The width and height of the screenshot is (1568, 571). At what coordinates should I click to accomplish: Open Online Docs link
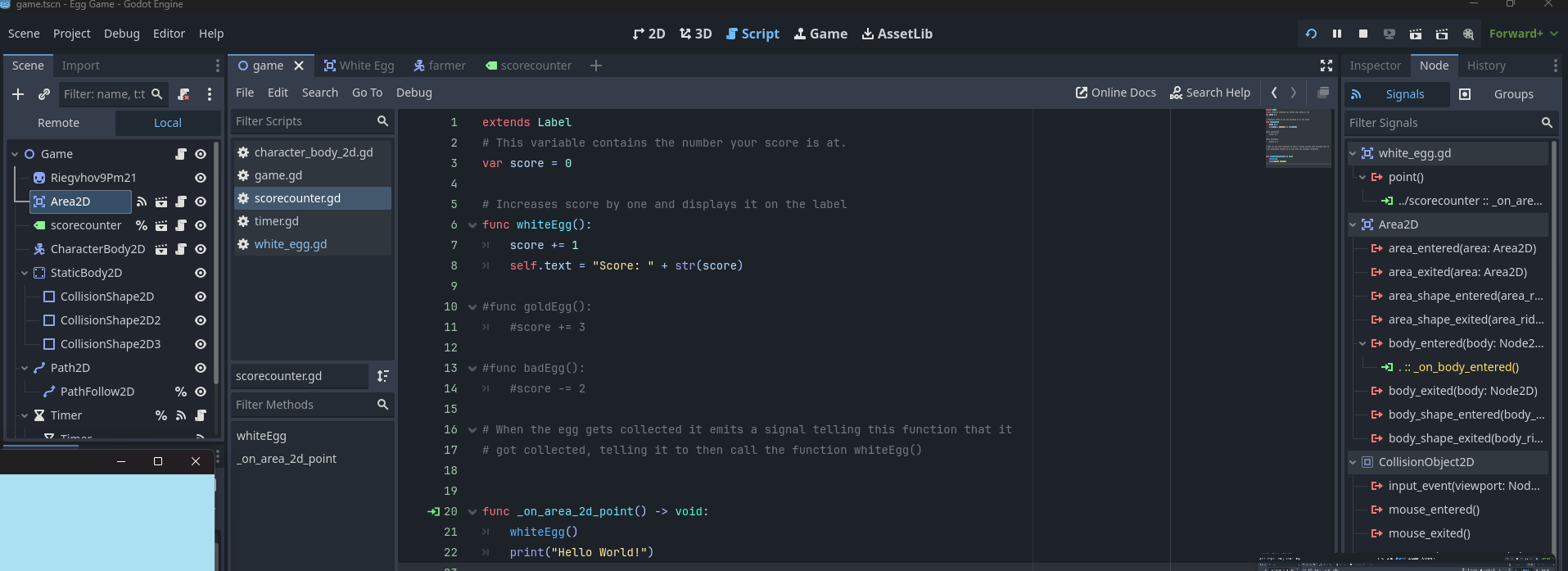point(1115,93)
